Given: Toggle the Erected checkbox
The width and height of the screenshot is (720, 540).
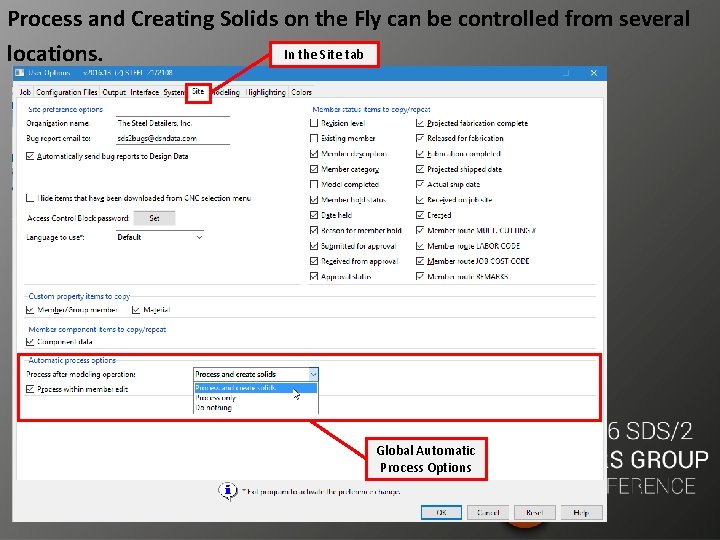Looking at the screenshot, I should (420, 215).
